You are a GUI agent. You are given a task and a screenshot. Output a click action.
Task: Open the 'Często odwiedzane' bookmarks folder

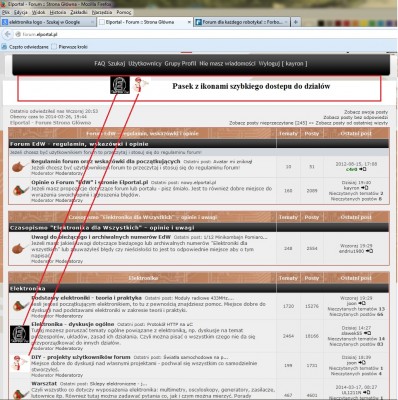[x=26, y=47]
